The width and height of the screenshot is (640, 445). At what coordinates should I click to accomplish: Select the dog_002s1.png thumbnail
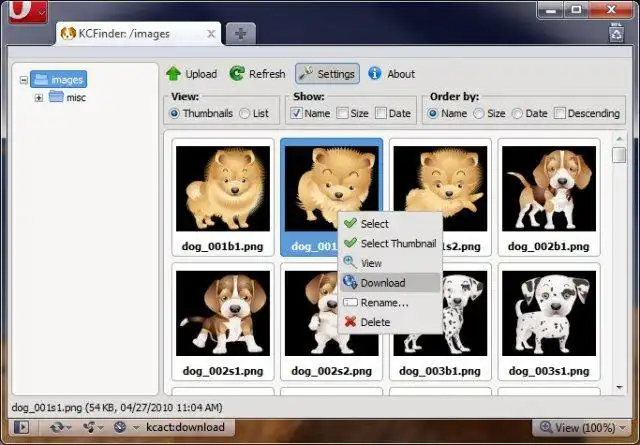pos(223,322)
